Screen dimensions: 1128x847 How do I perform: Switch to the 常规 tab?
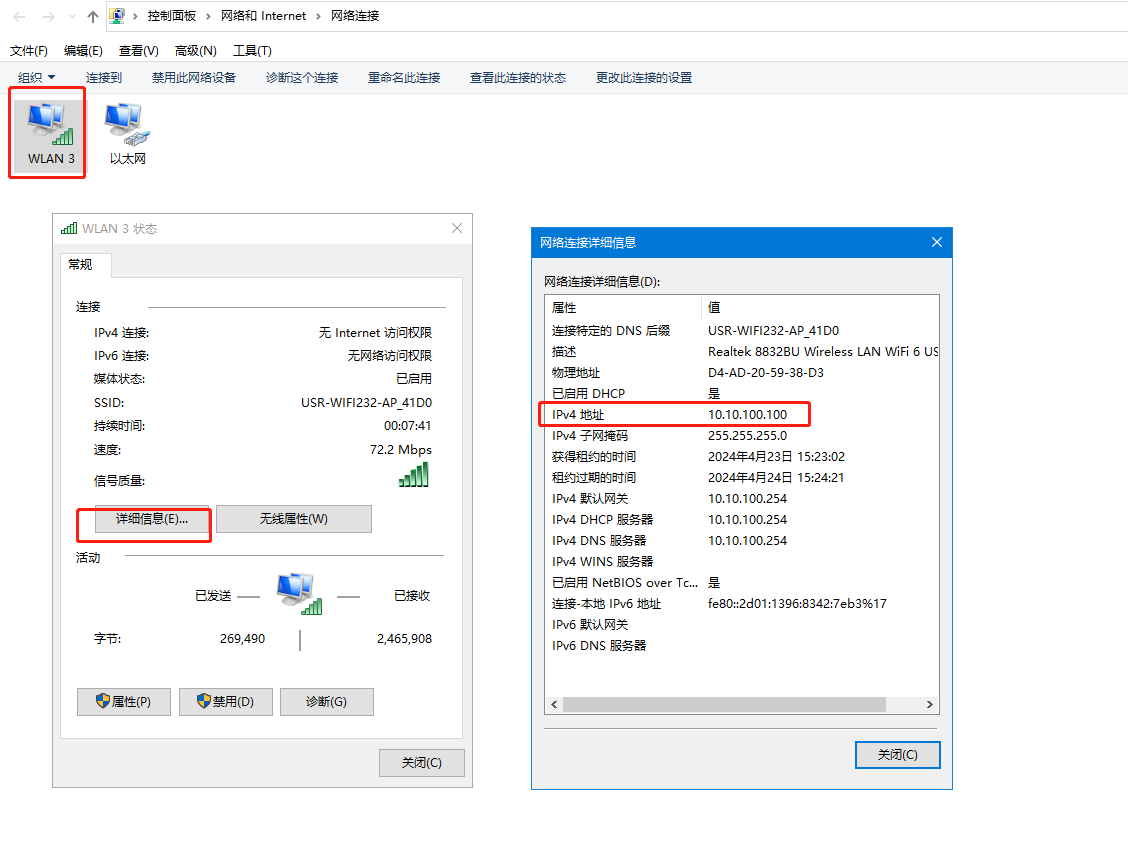[80, 265]
